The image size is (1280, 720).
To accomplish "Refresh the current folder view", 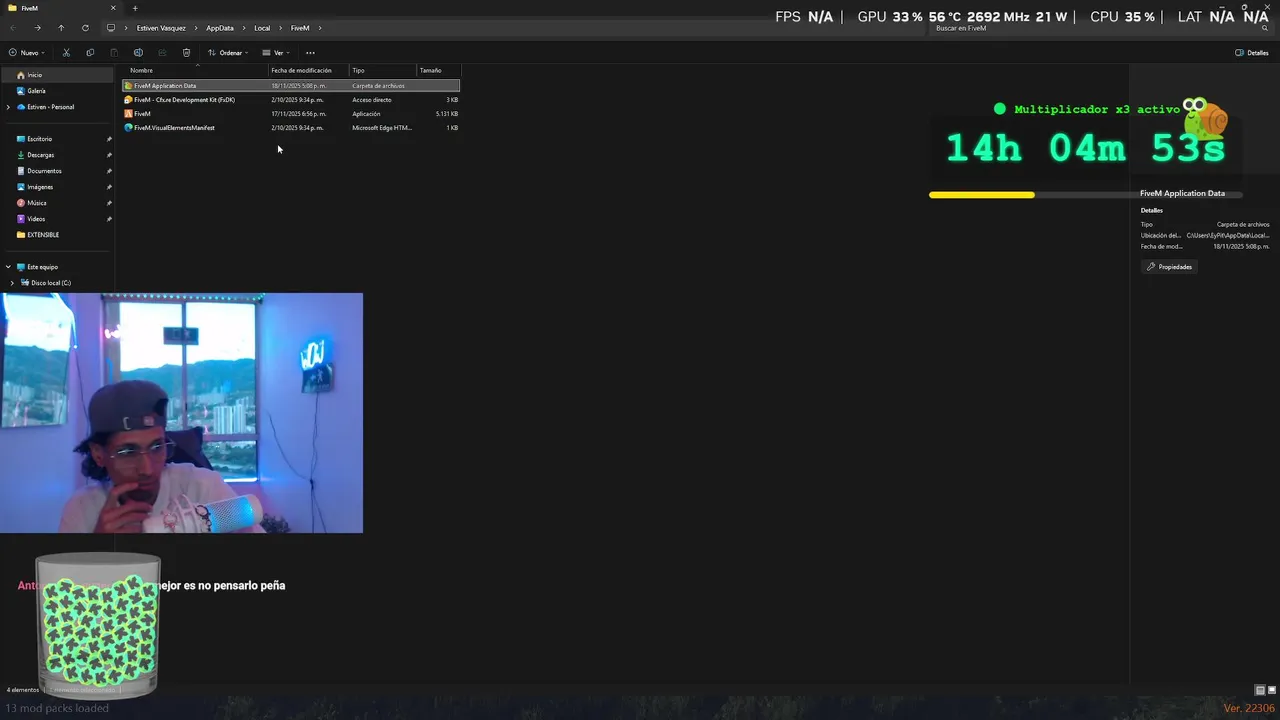I will (85, 28).
